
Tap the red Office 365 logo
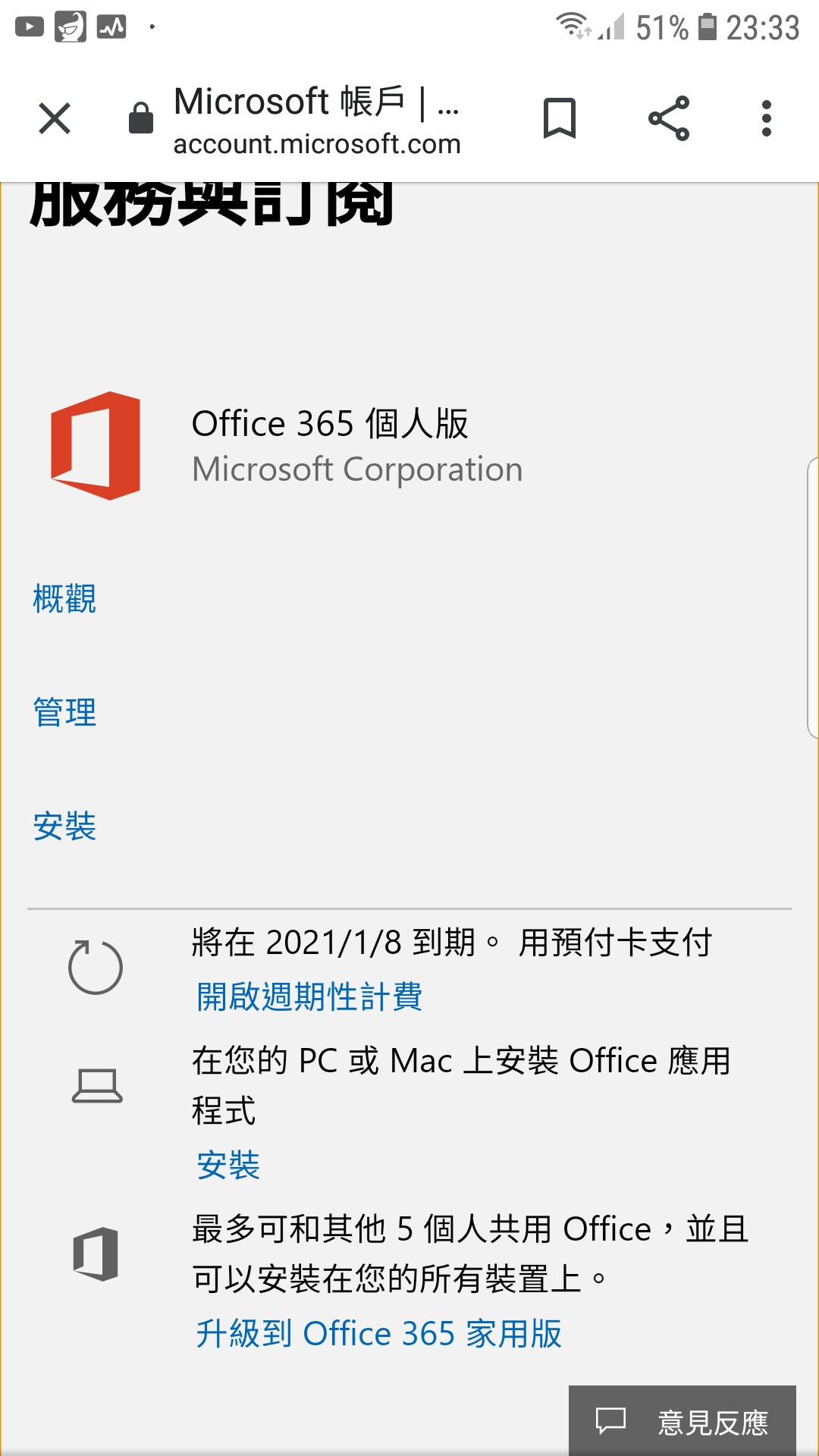[96, 446]
